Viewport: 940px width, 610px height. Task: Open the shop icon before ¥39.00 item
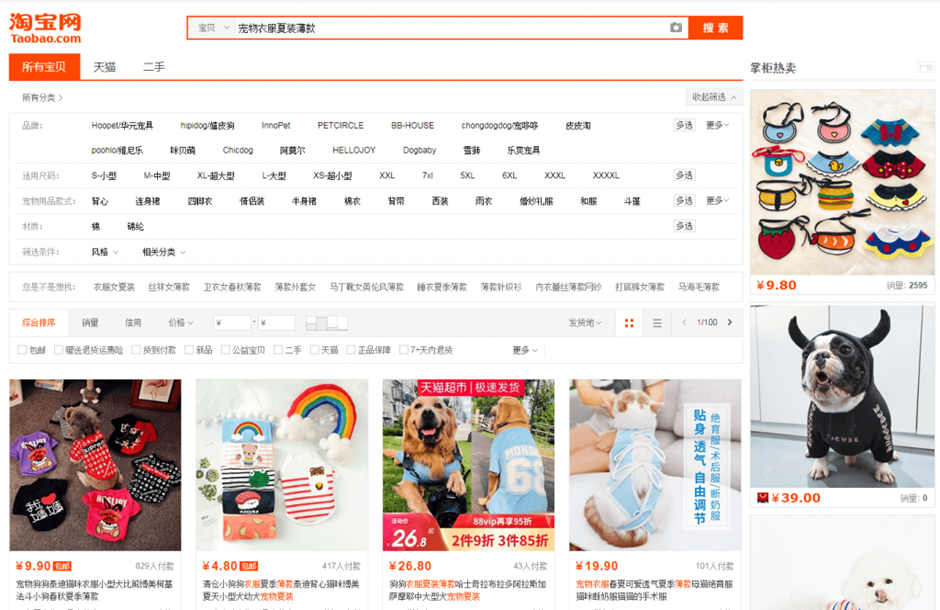pyautogui.click(x=763, y=496)
